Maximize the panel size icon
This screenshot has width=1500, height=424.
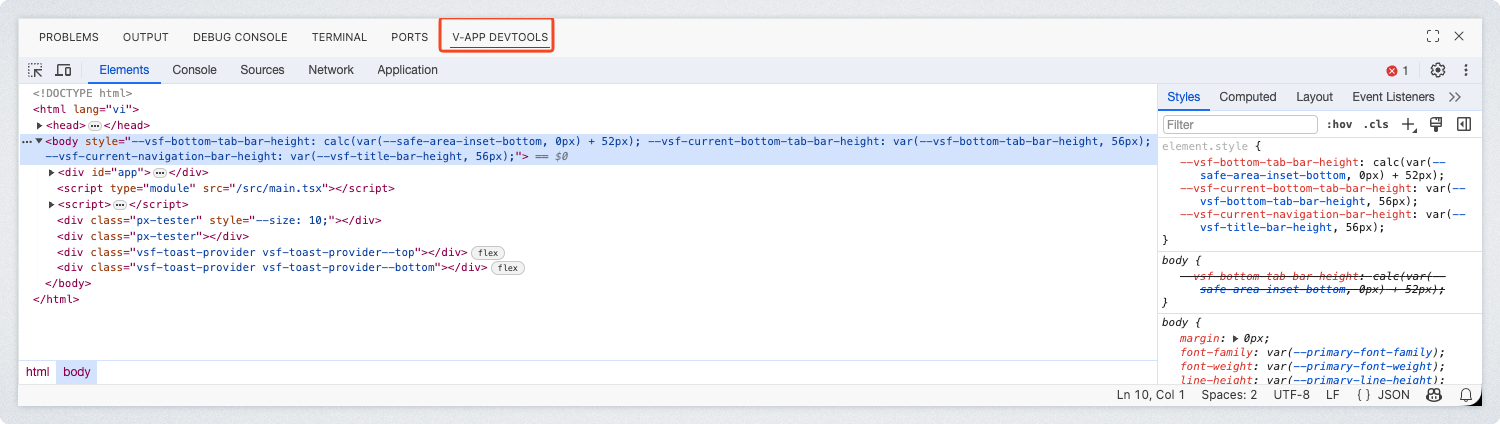click(x=1433, y=36)
